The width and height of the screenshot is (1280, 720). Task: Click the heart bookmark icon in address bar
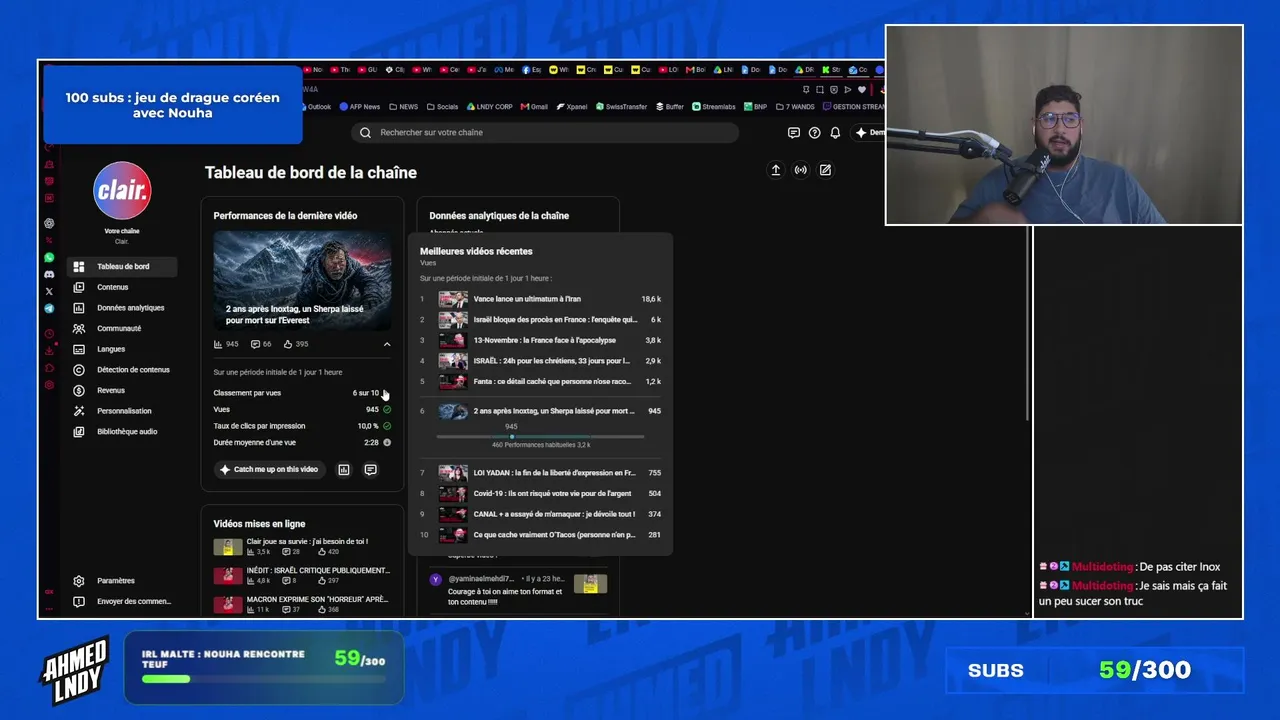862,89
